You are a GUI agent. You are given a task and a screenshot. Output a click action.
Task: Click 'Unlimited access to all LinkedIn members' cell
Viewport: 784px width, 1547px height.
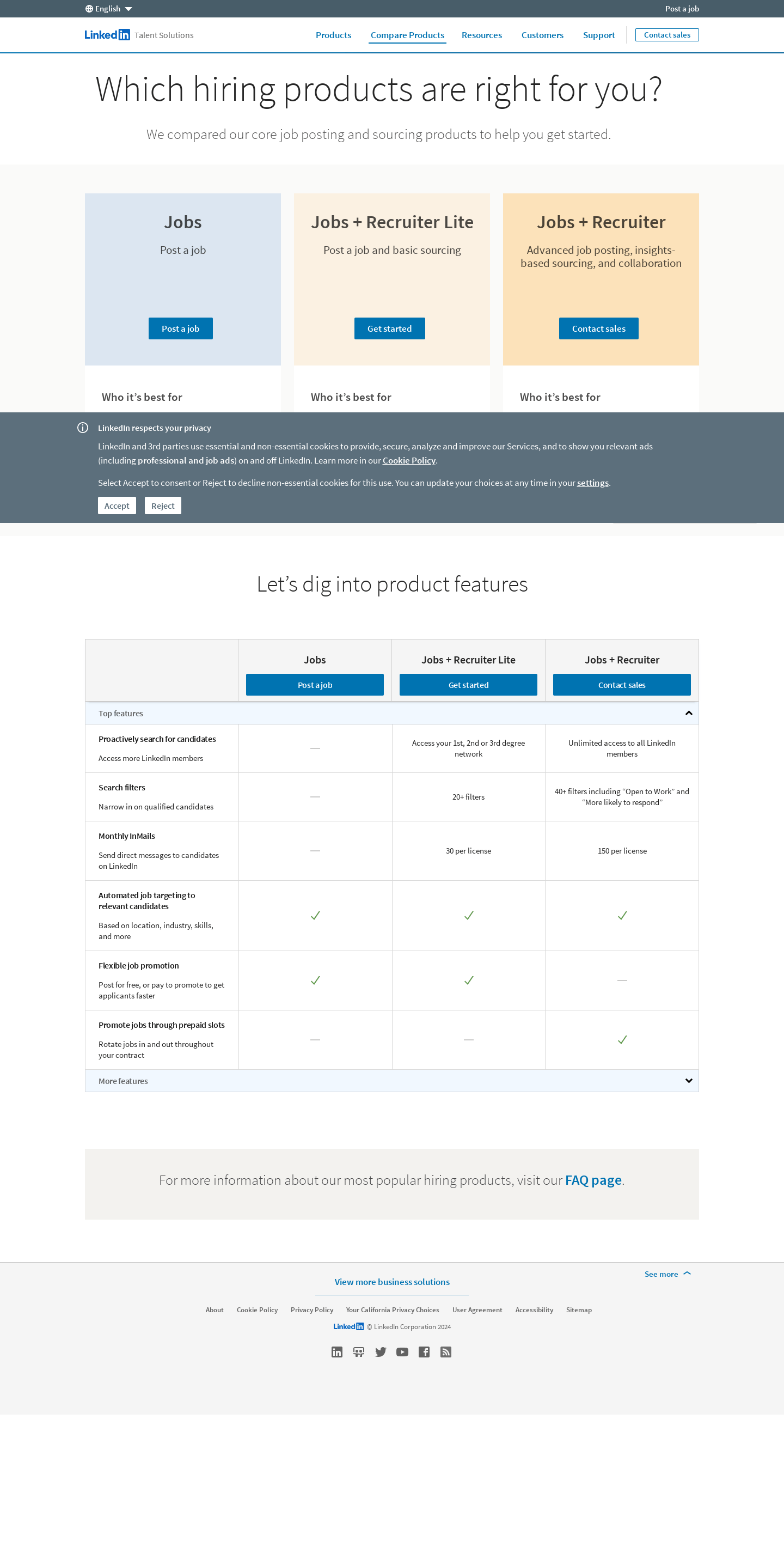pyautogui.click(x=622, y=748)
